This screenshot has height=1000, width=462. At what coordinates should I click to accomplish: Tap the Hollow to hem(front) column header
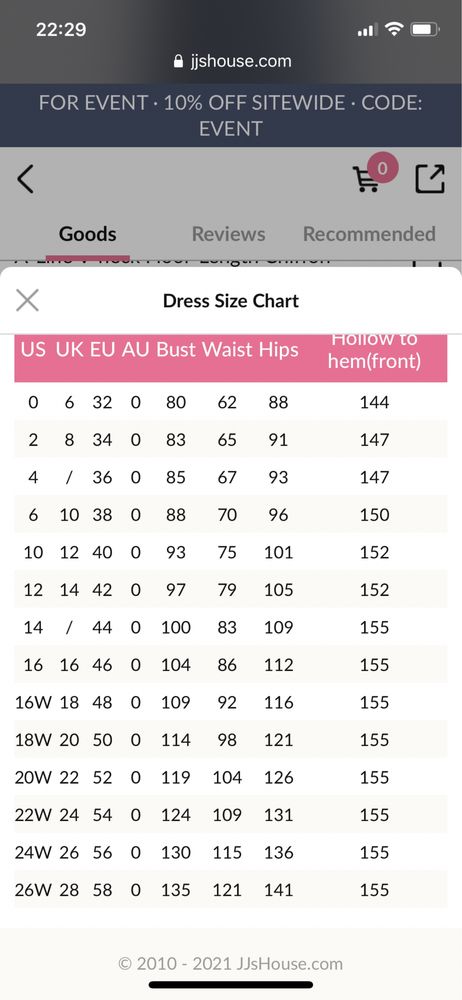pos(374,351)
